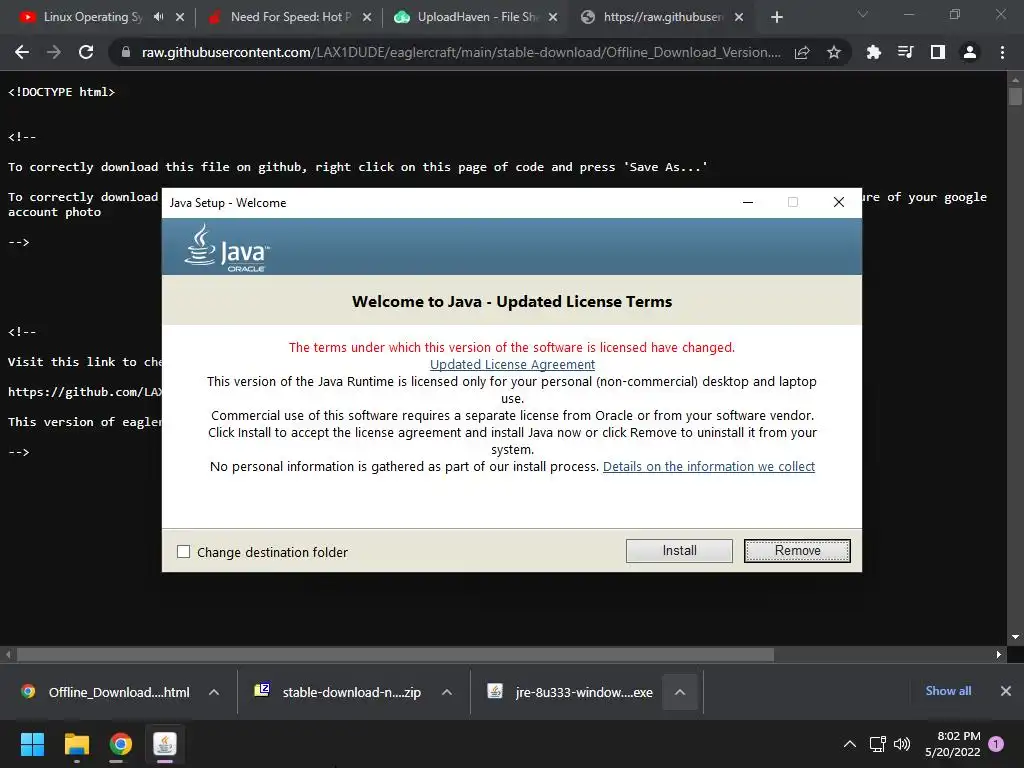This screenshot has height=768, width=1024.
Task: Select Java installer taskbar icon
Action: pos(165,744)
